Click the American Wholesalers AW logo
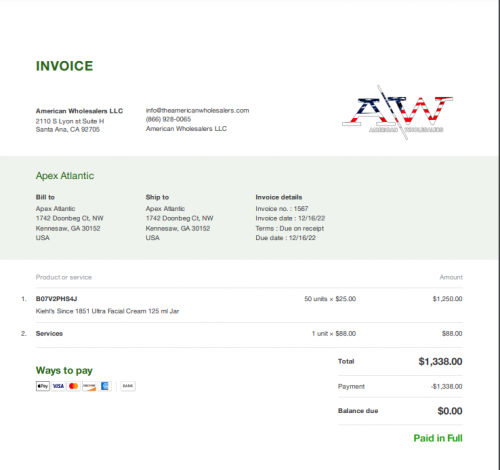Screen dimensions: 500x470 397,112
